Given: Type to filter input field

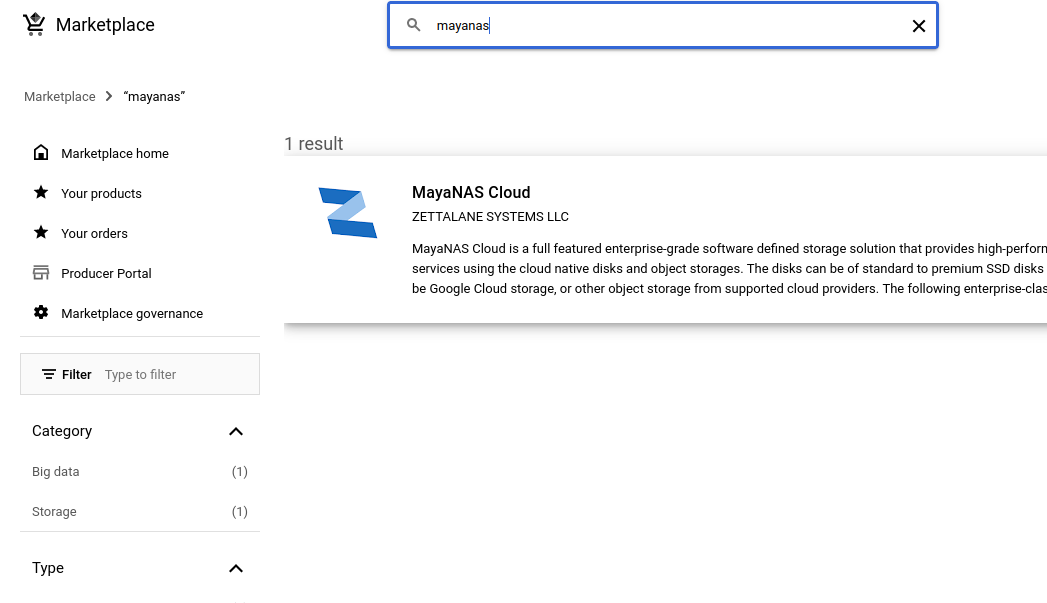Looking at the screenshot, I should point(175,374).
